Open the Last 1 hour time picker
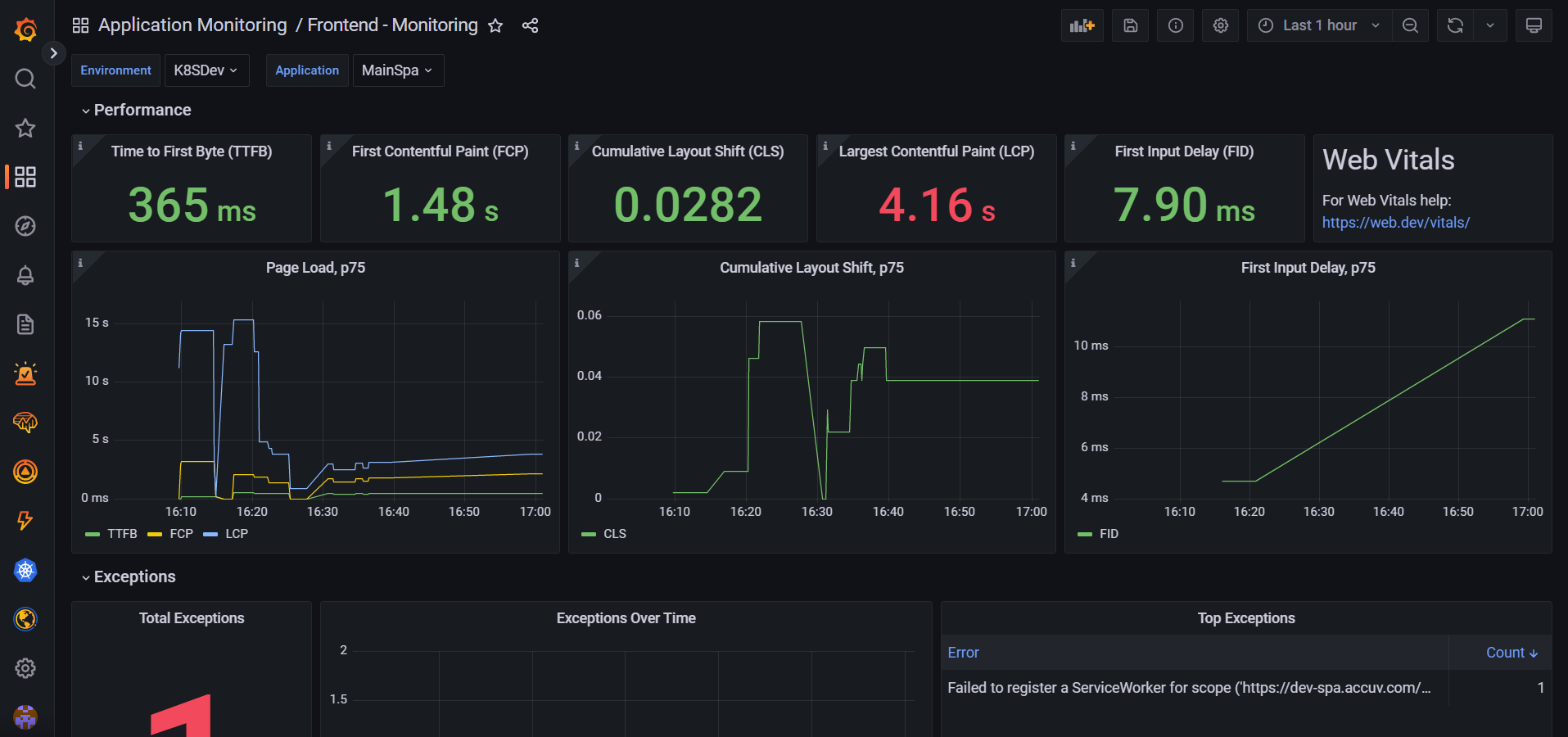Image resolution: width=1568 pixels, height=737 pixels. (x=1318, y=25)
